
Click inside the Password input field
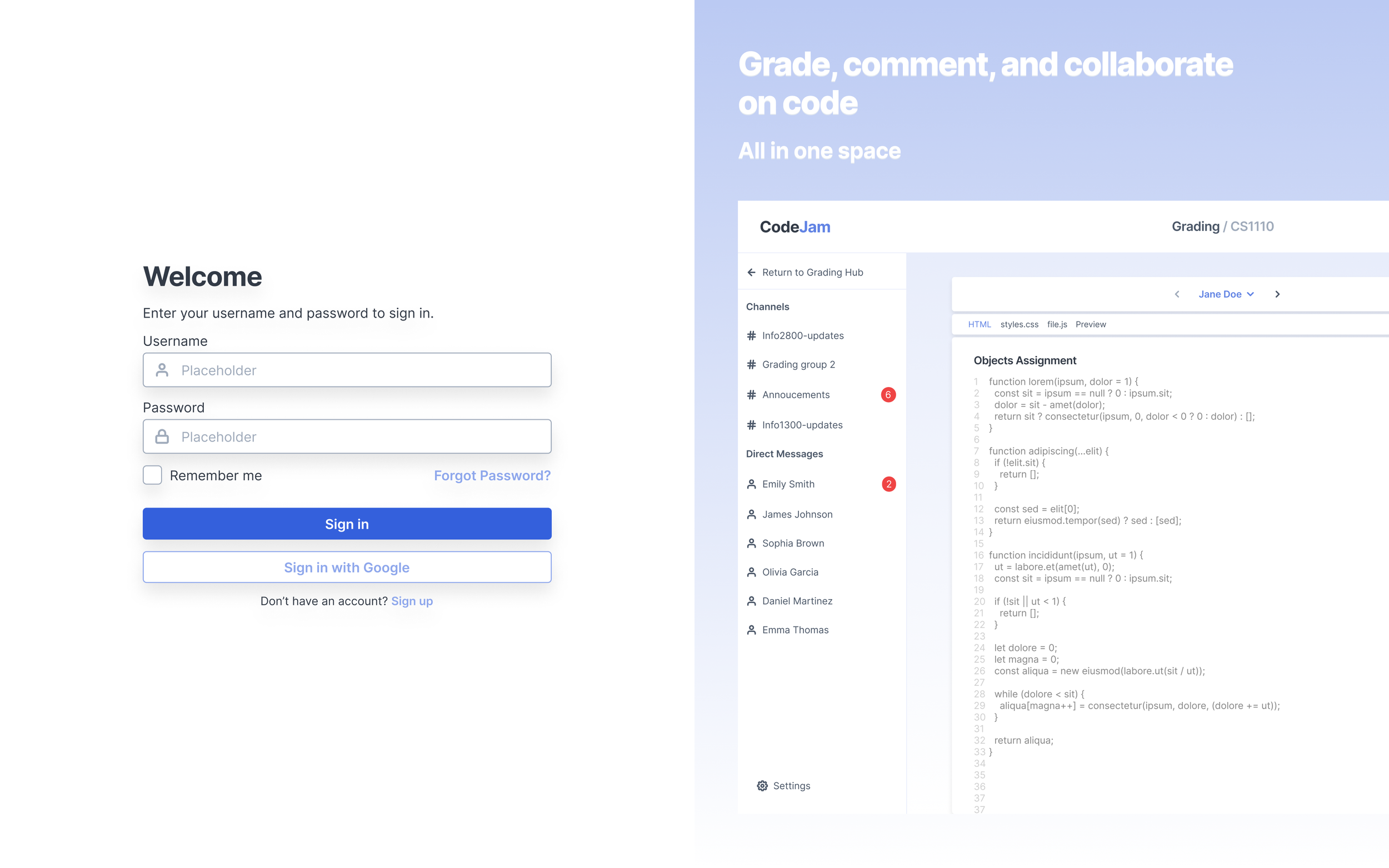(x=347, y=437)
